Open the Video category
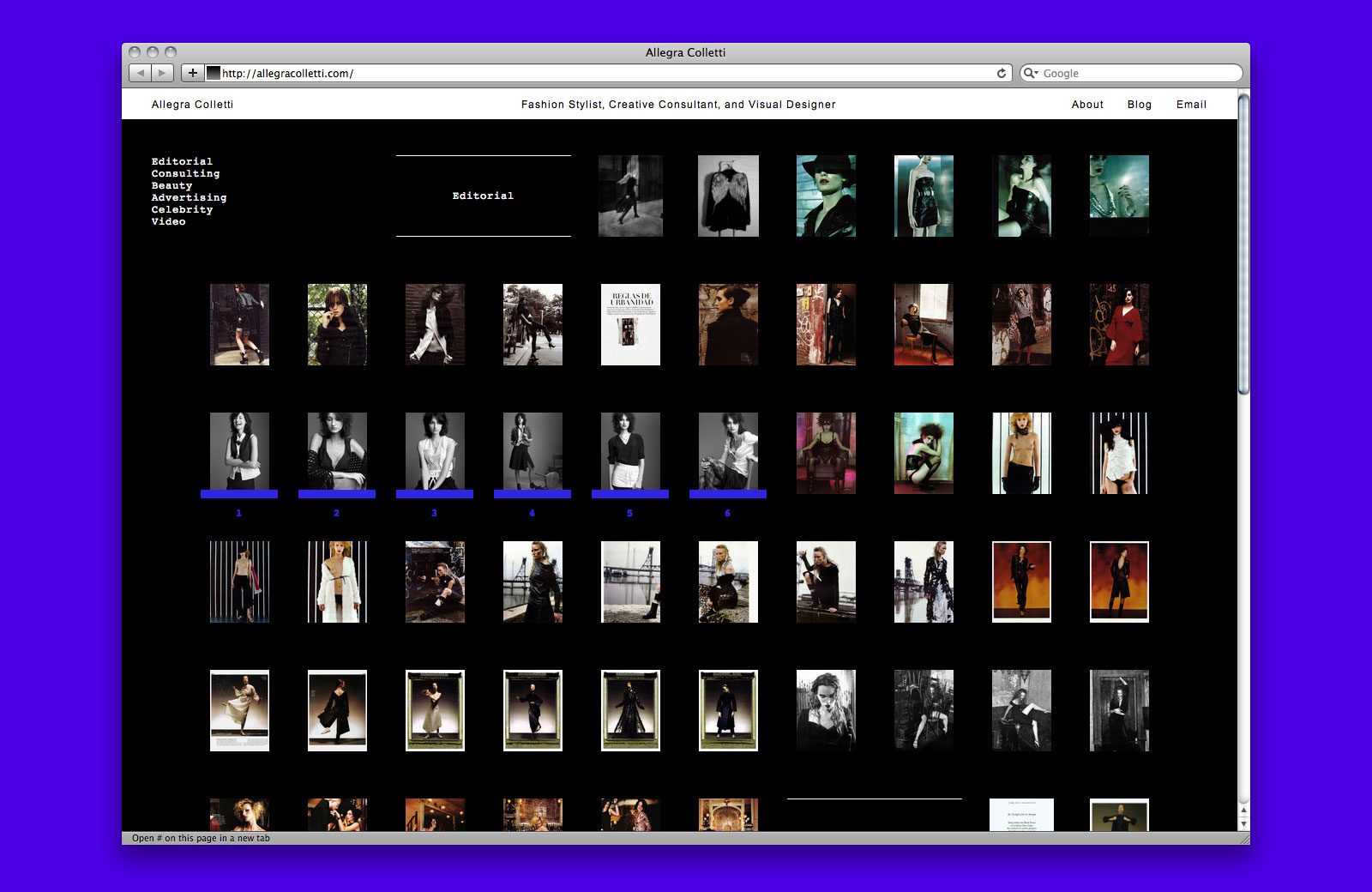The width and height of the screenshot is (1372, 892). [168, 221]
